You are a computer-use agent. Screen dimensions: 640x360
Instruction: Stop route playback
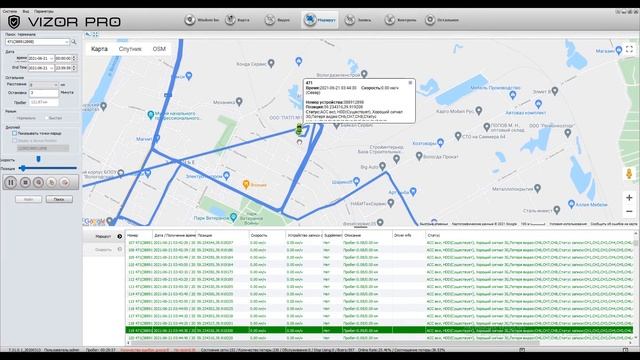(x=25, y=182)
